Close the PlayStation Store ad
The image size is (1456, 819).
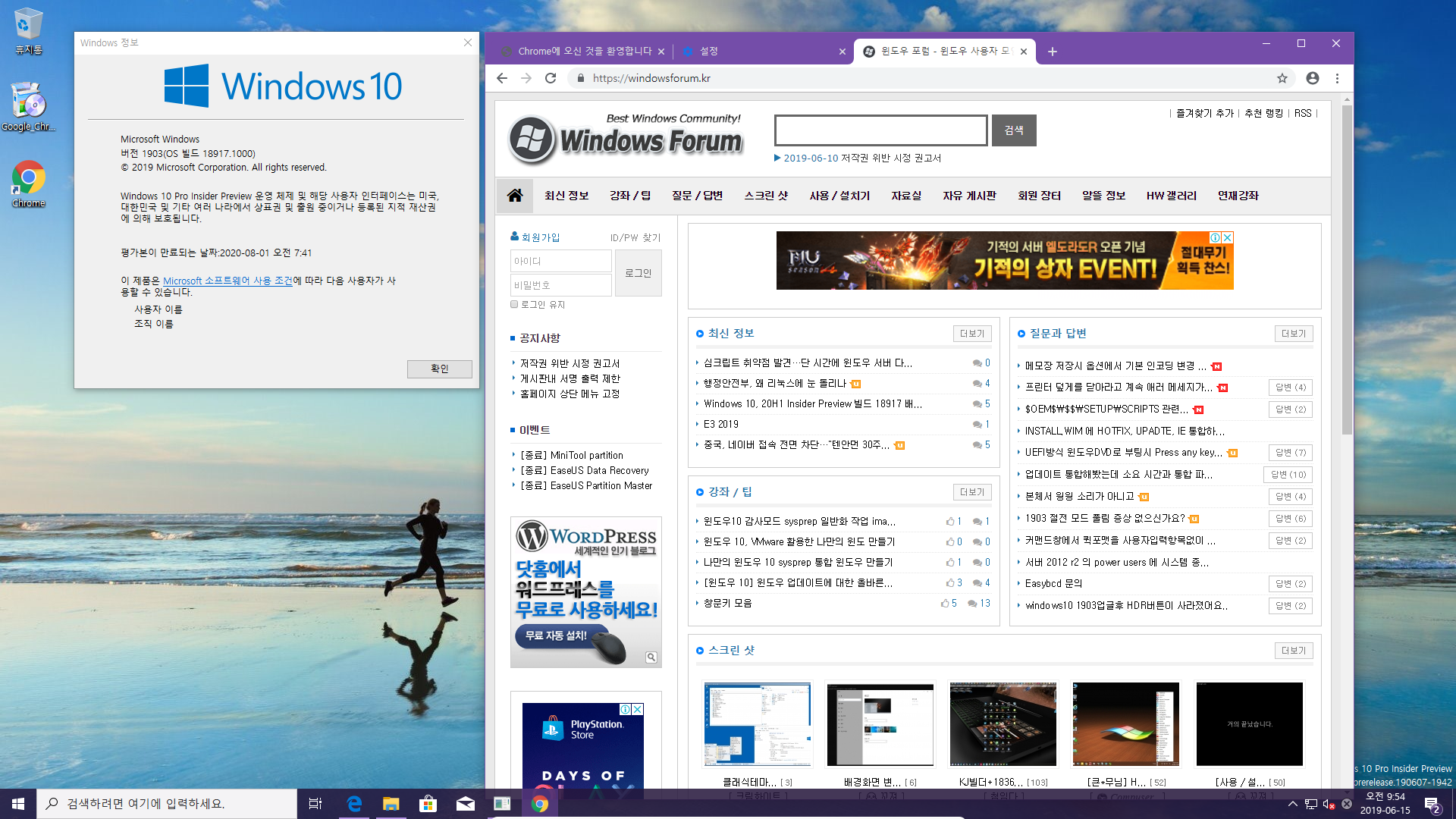(638, 709)
